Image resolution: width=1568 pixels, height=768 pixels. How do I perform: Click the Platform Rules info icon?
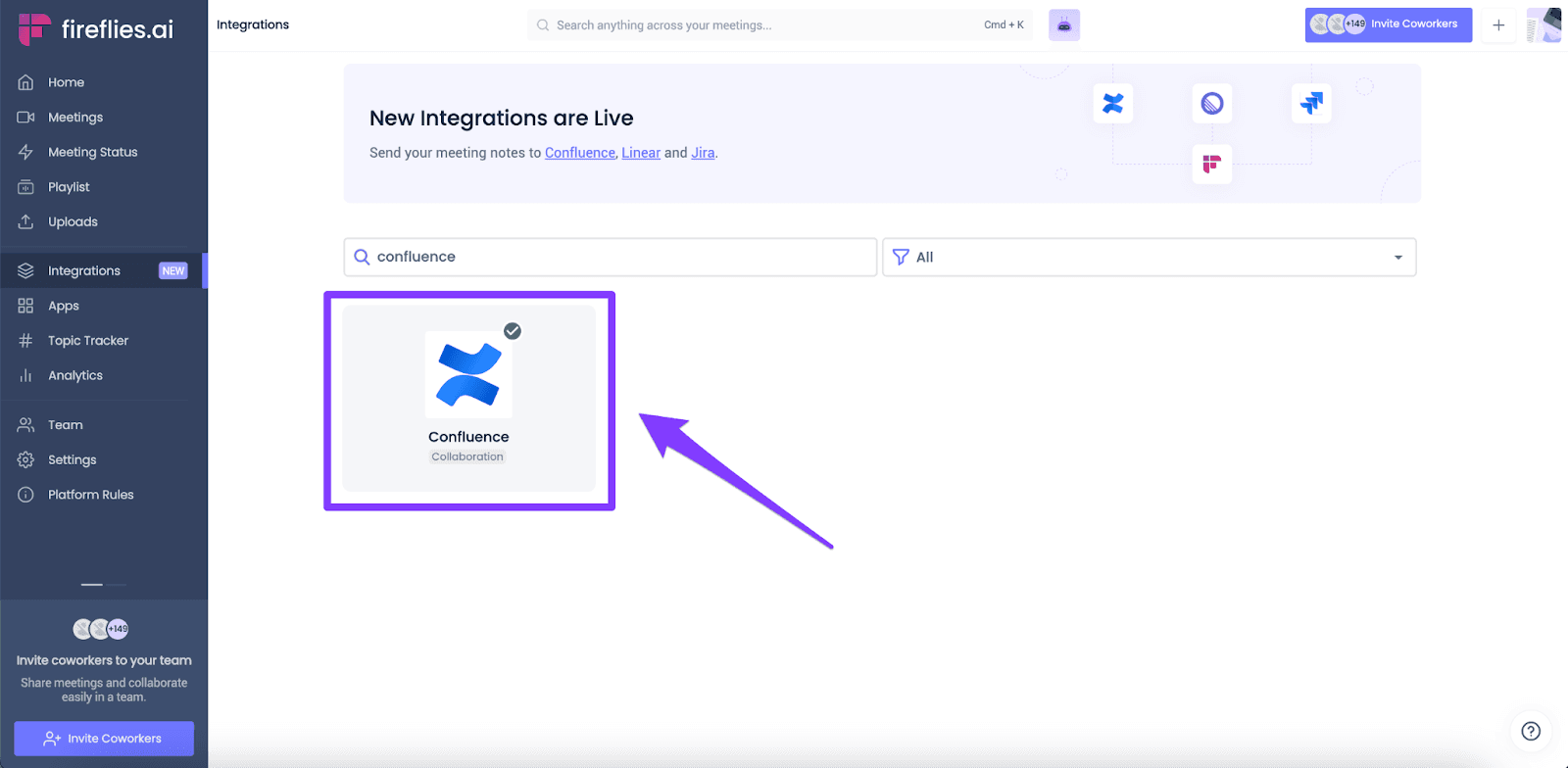25,495
